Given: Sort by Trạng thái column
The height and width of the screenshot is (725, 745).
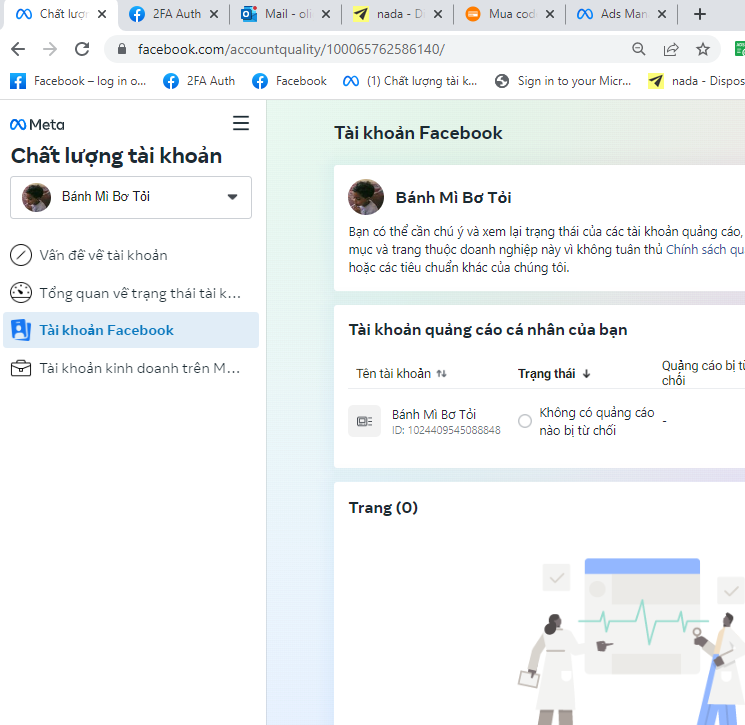Looking at the screenshot, I should tap(554, 373).
